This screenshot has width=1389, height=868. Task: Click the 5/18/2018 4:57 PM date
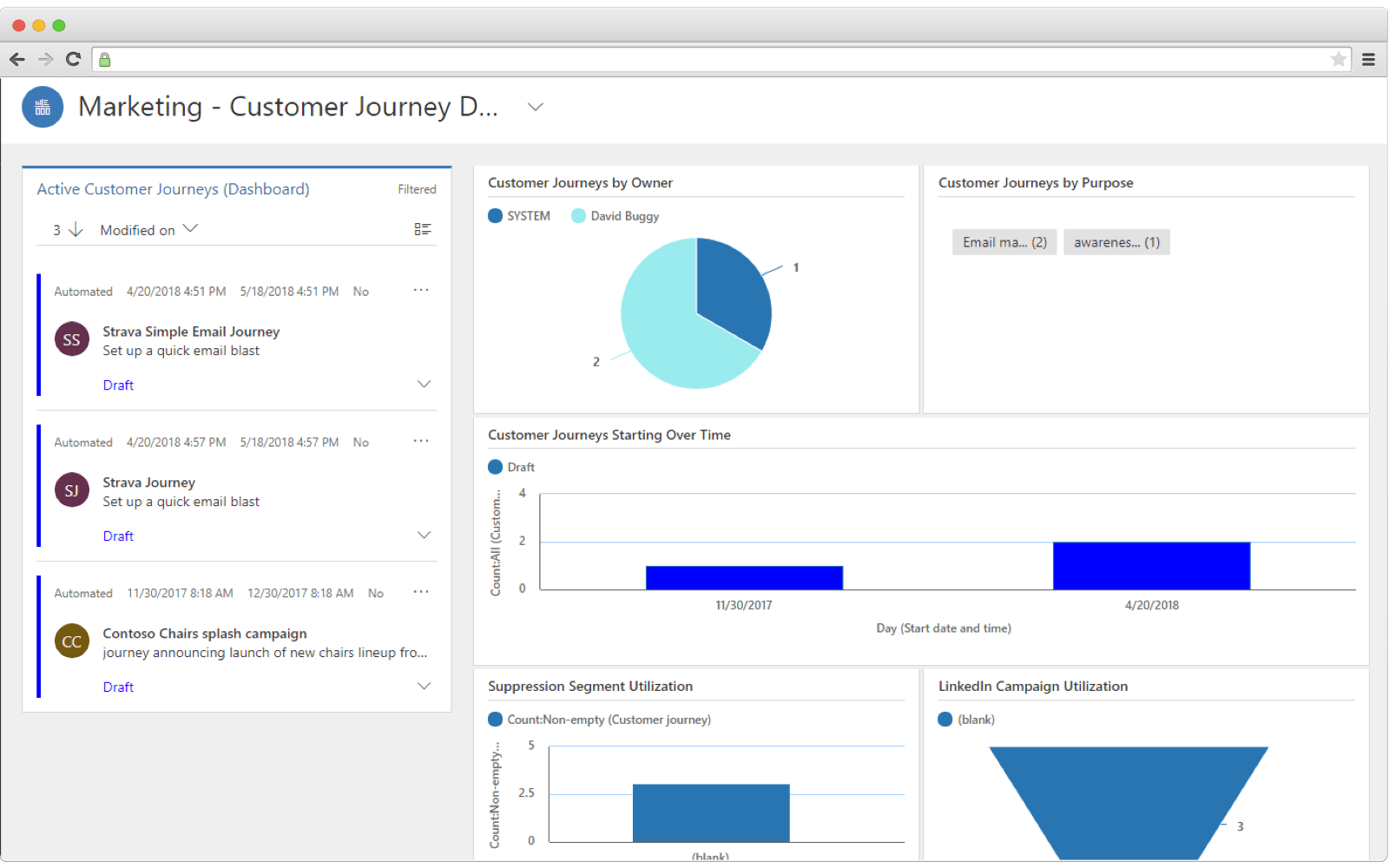(x=289, y=443)
